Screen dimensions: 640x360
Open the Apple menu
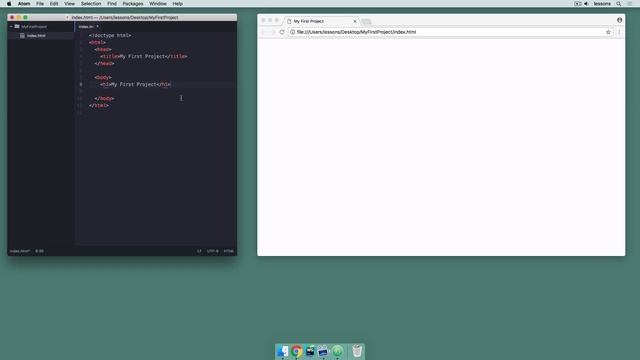(9, 4)
